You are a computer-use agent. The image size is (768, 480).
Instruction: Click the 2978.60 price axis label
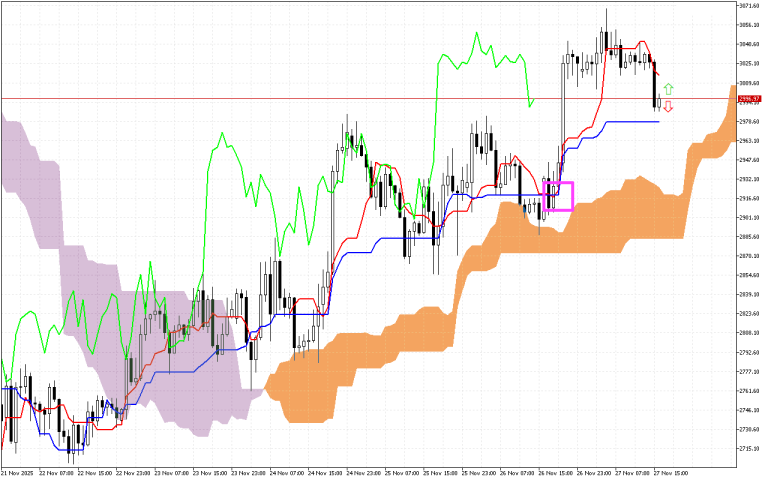click(x=749, y=121)
